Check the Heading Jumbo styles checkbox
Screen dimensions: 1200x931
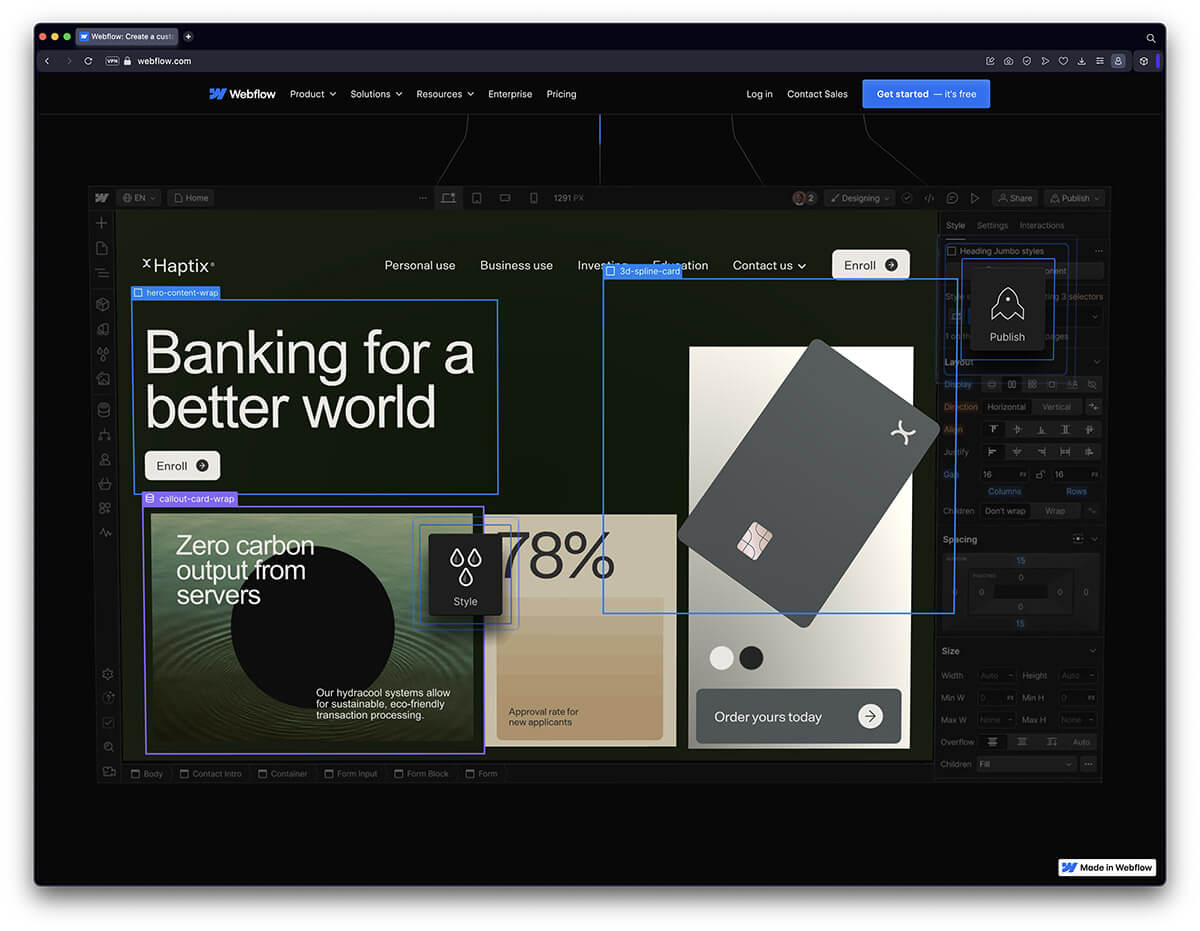951,250
